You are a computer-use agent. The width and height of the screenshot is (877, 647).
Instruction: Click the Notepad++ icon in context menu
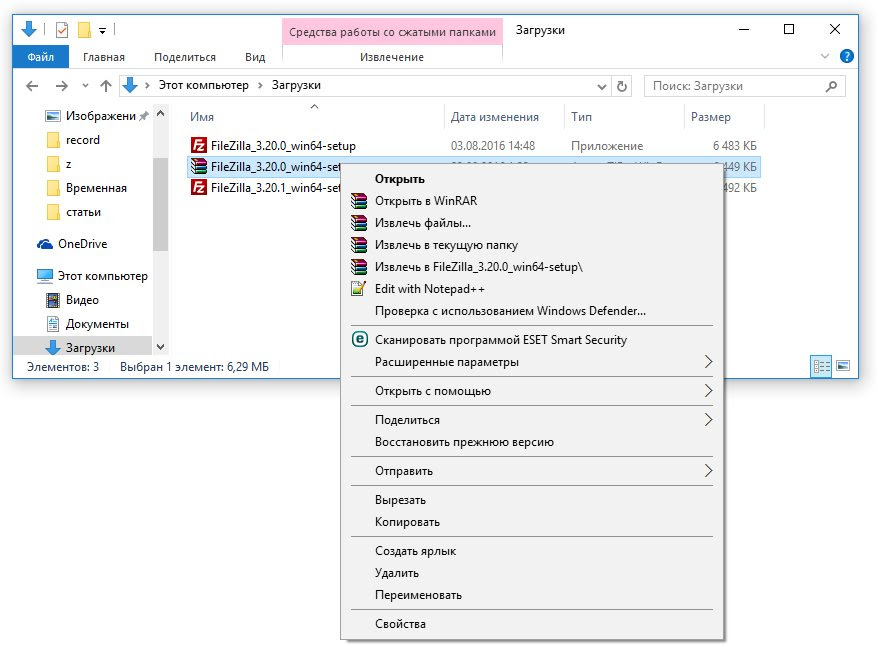point(358,289)
